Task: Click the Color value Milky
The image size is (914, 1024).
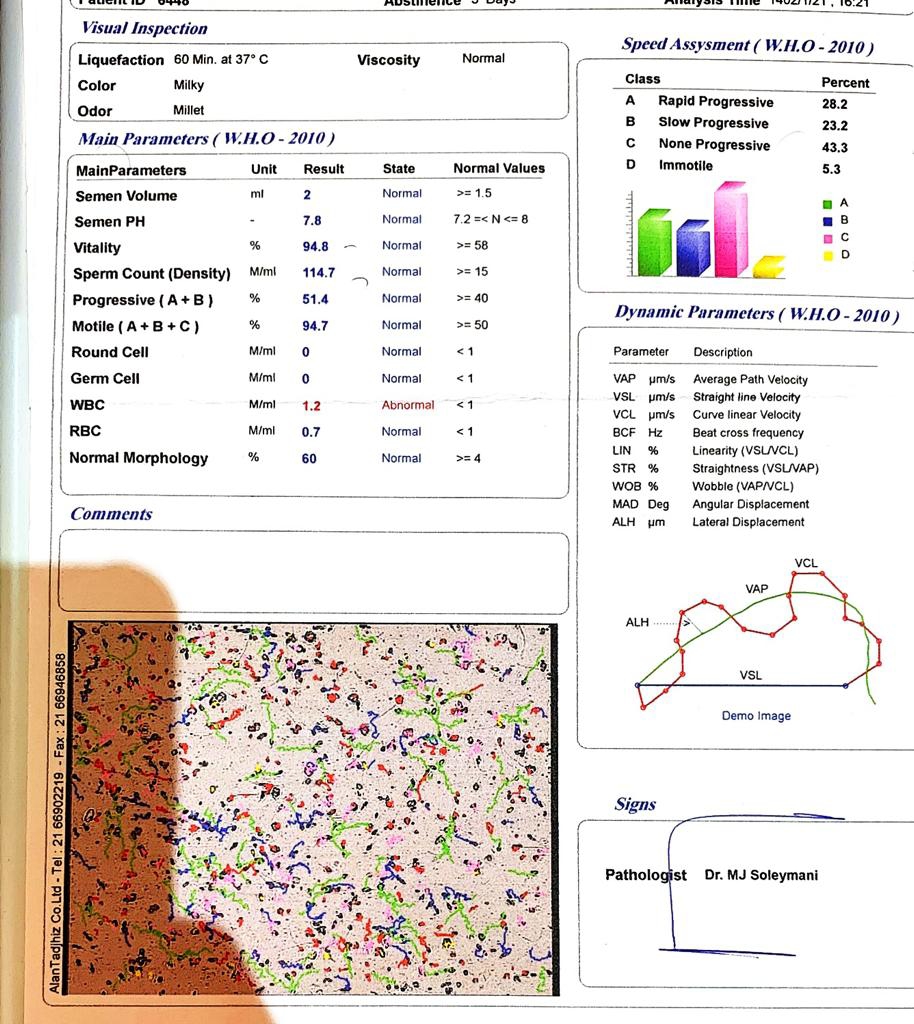Action: 189,85
